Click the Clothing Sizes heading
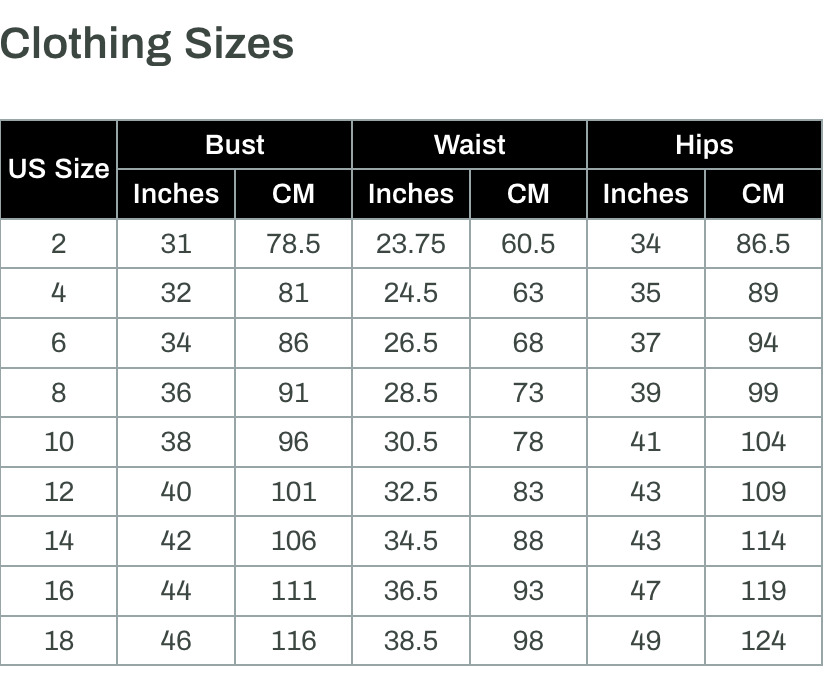 tap(147, 44)
